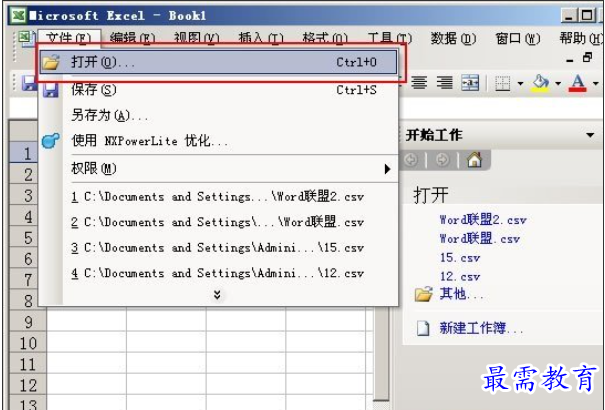Image resolution: width=605 pixels, height=410 pixels.
Task: Restore the workbook window
Action: pyautogui.click(x=587, y=57)
